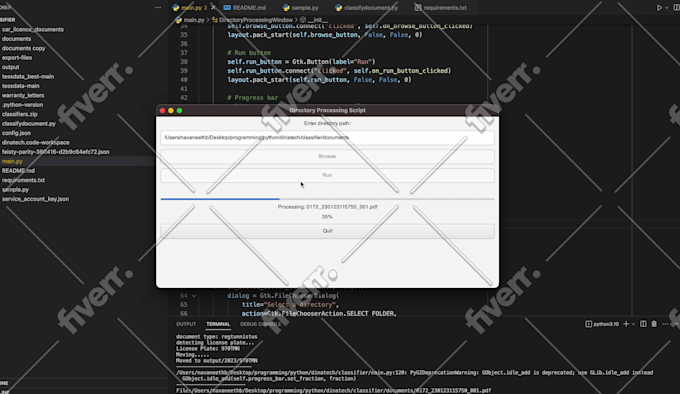Switch to the main.py editor tab
680x394 pixels.
click(x=191, y=7)
